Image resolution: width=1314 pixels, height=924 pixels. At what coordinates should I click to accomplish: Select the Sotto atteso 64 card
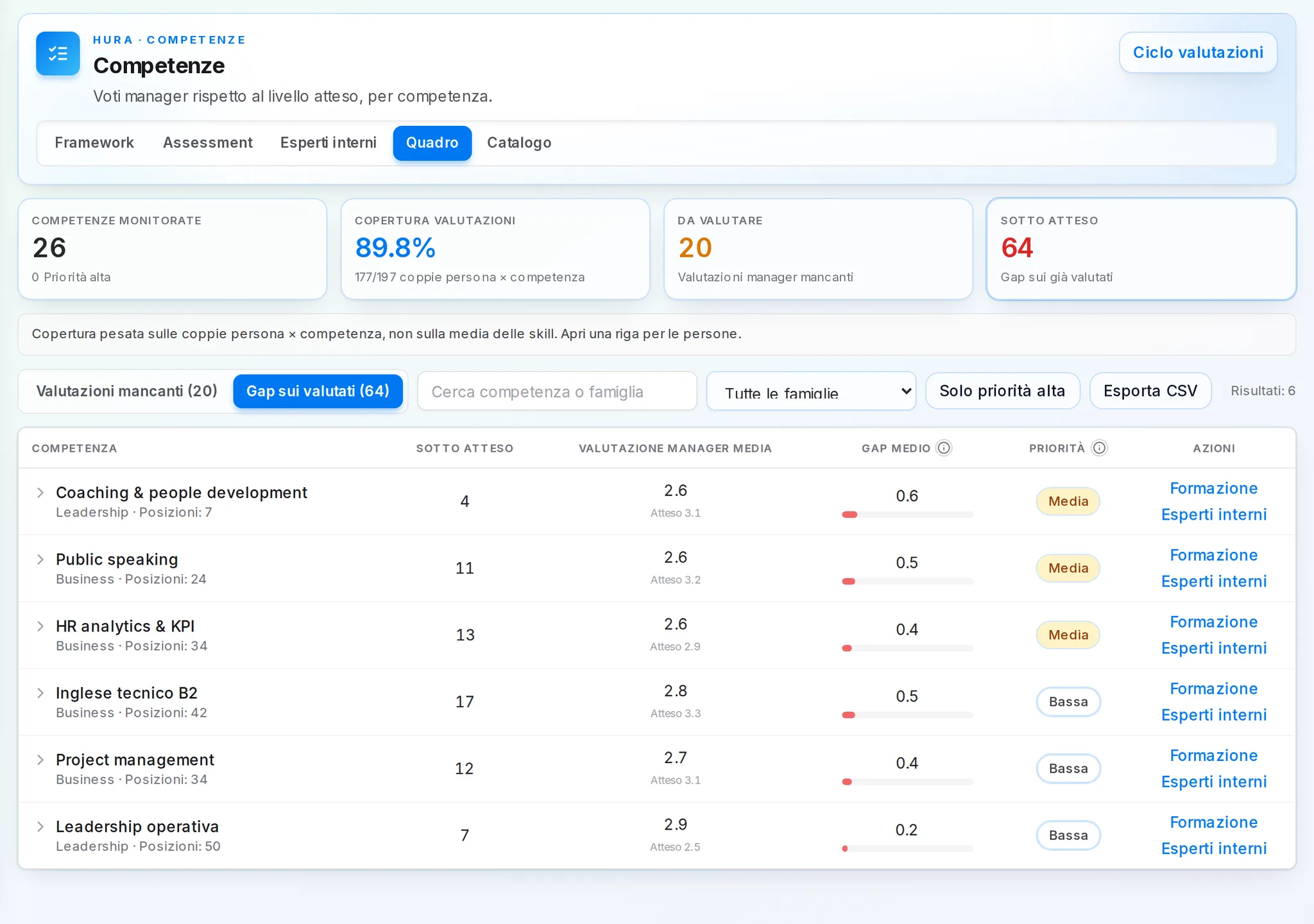coord(1141,249)
